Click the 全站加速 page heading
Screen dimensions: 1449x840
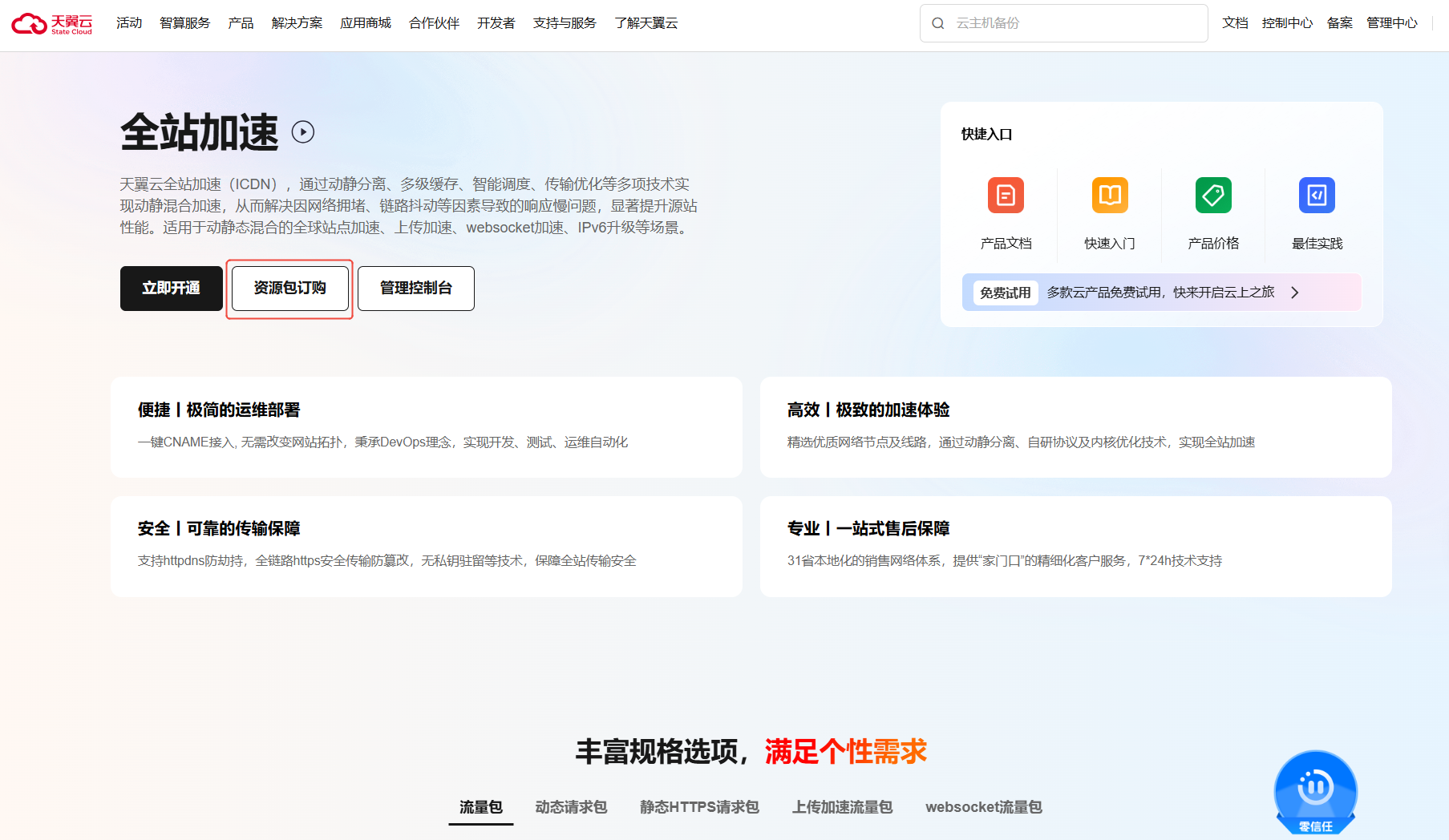point(200,132)
